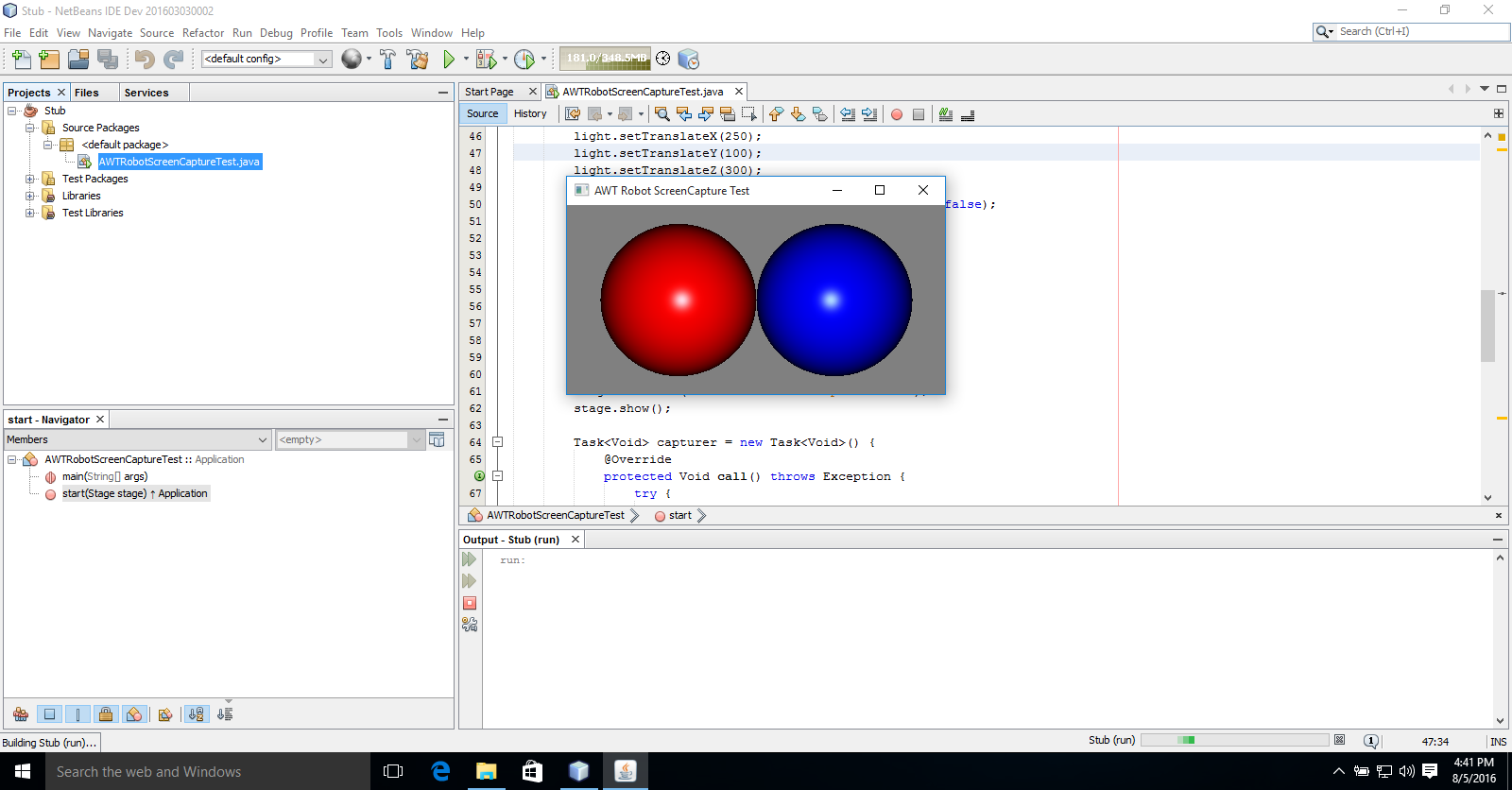Screen dimensions: 1512x790
Task: Select AWTRobotScreenCaptureTest.java in Projects tree
Action: coord(179,162)
